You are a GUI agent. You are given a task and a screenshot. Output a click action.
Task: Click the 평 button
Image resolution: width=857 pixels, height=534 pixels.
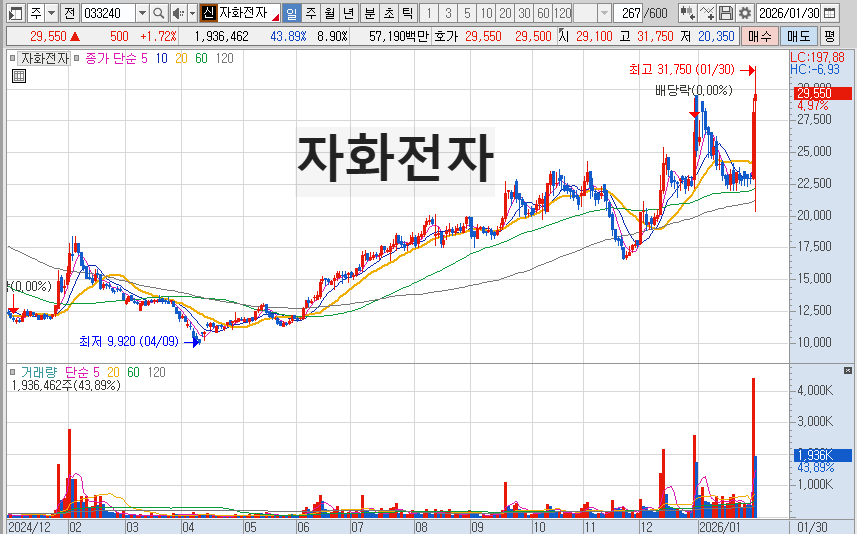[x=829, y=37]
